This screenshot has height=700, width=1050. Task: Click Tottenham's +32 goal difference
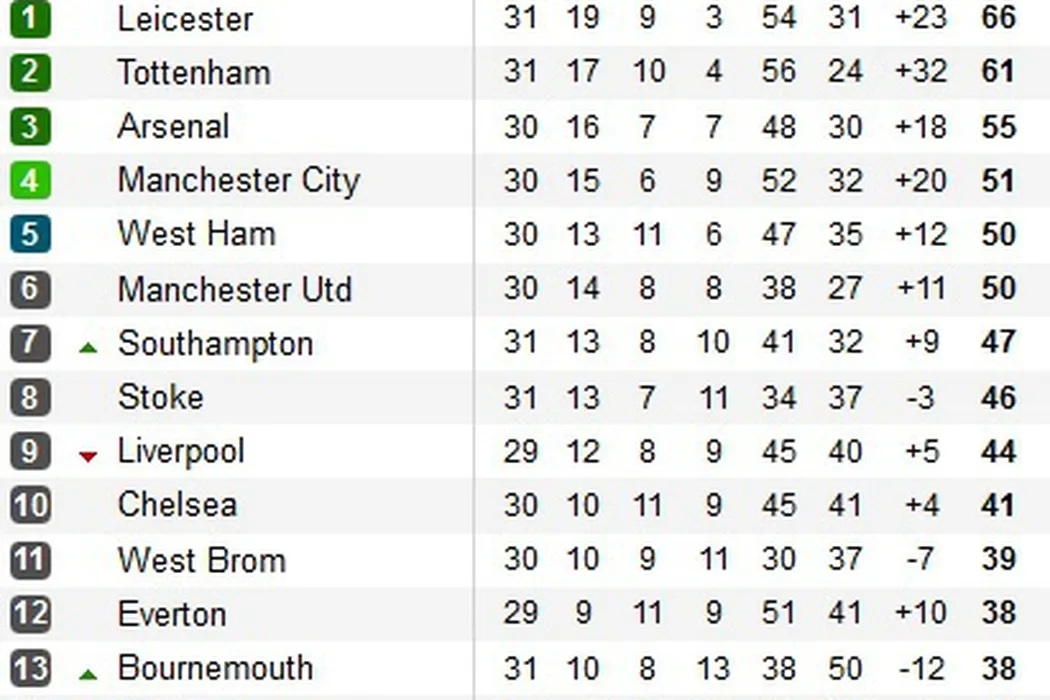(x=921, y=73)
